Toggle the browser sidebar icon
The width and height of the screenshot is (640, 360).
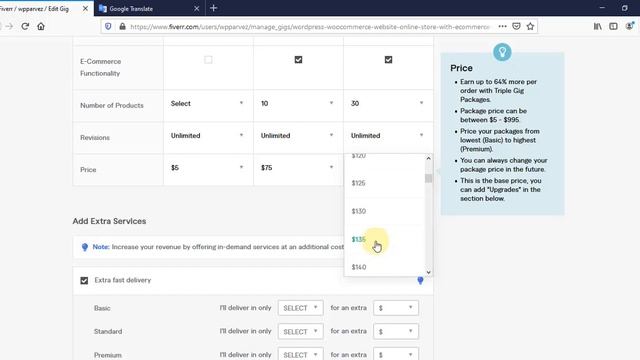click(613, 27)
